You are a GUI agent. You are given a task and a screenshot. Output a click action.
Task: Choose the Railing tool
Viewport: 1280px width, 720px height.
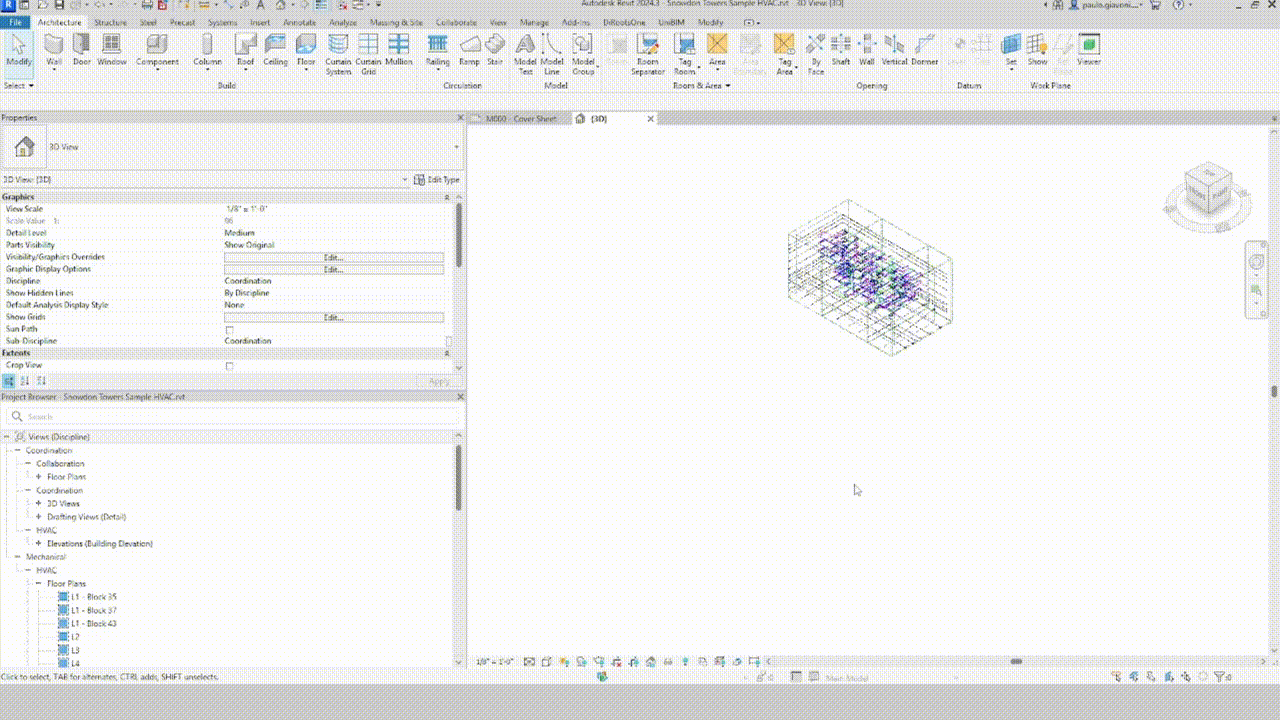tap(437, 50)
